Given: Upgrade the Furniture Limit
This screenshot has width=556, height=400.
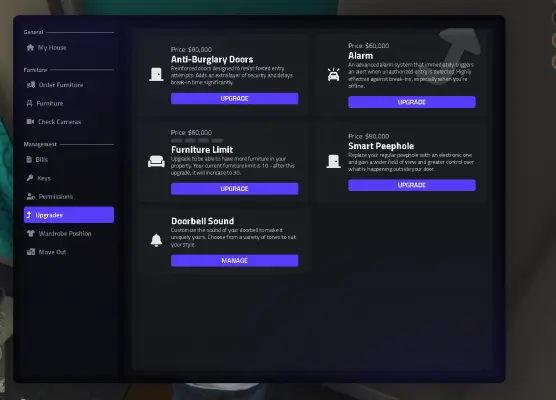Looking at the screenshot, I should pos(234,189).
